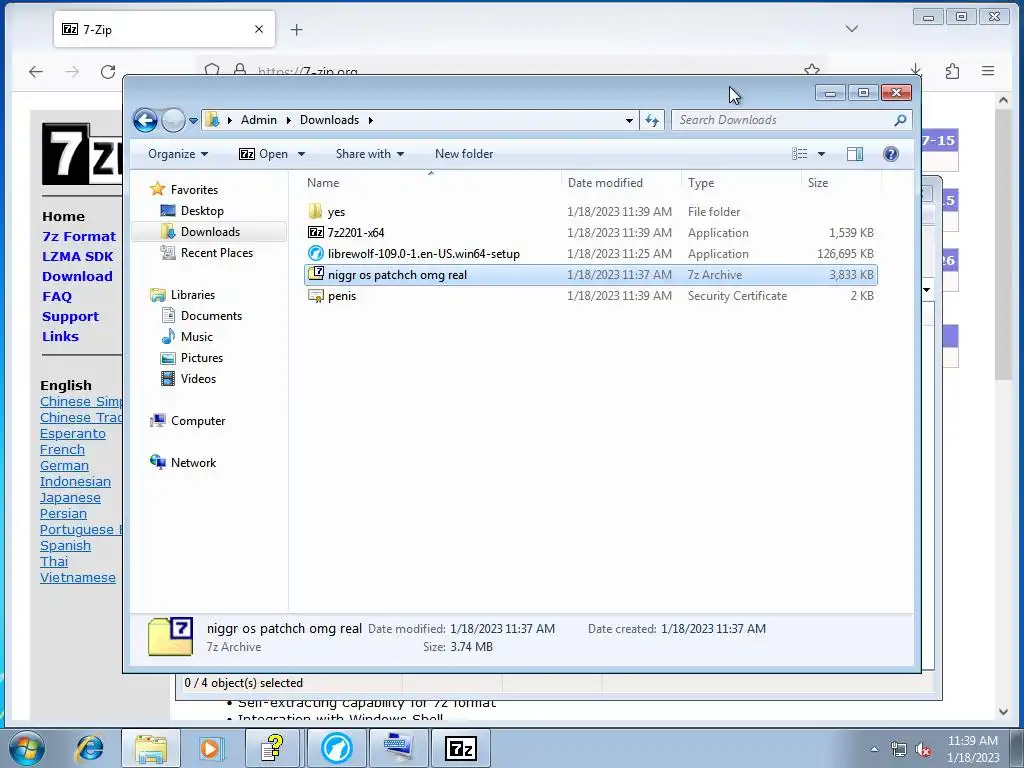
Task: Open the browser downloads panel
Action: pyautogui.click(x=916, y=69)
